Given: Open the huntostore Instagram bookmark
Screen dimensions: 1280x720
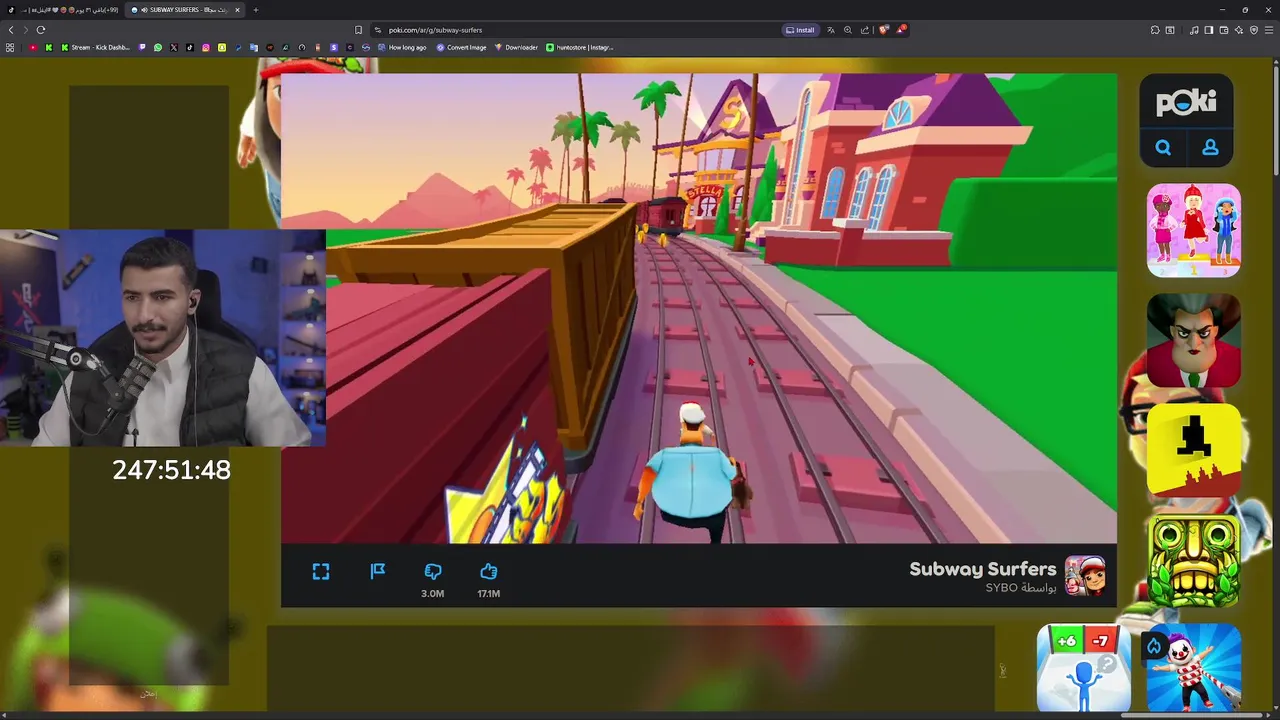Looking at the screenshot, I should (579, 47).
